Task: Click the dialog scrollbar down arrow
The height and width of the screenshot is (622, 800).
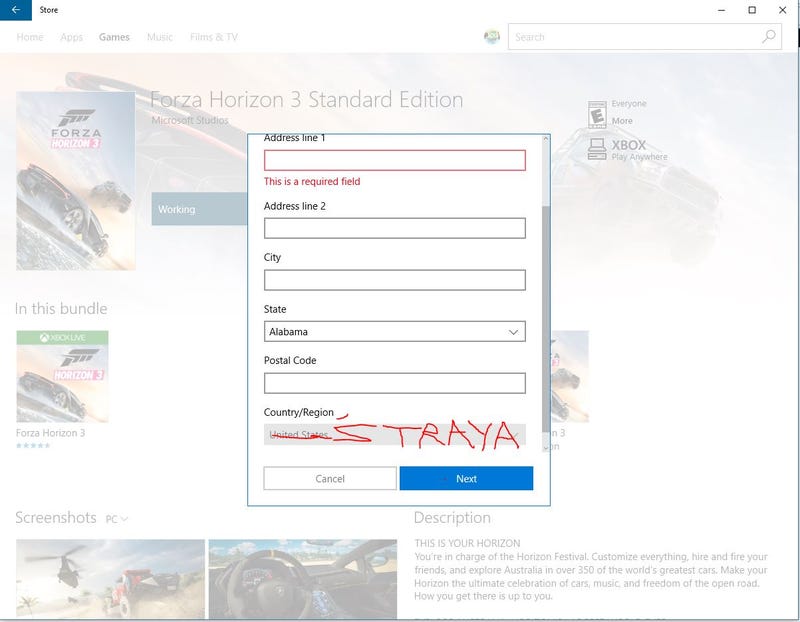Action: (546, 447)
